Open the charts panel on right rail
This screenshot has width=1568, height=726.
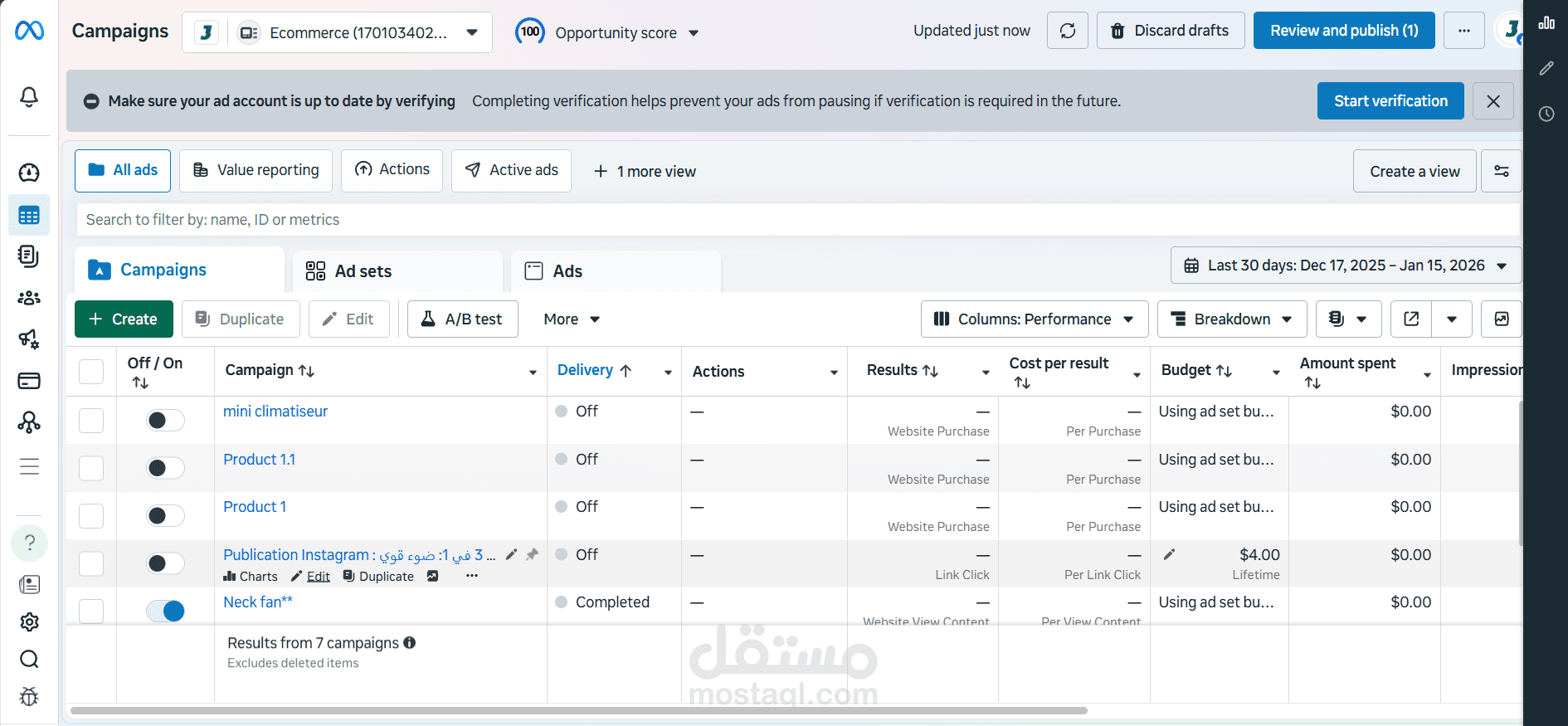coord(1546,23)
